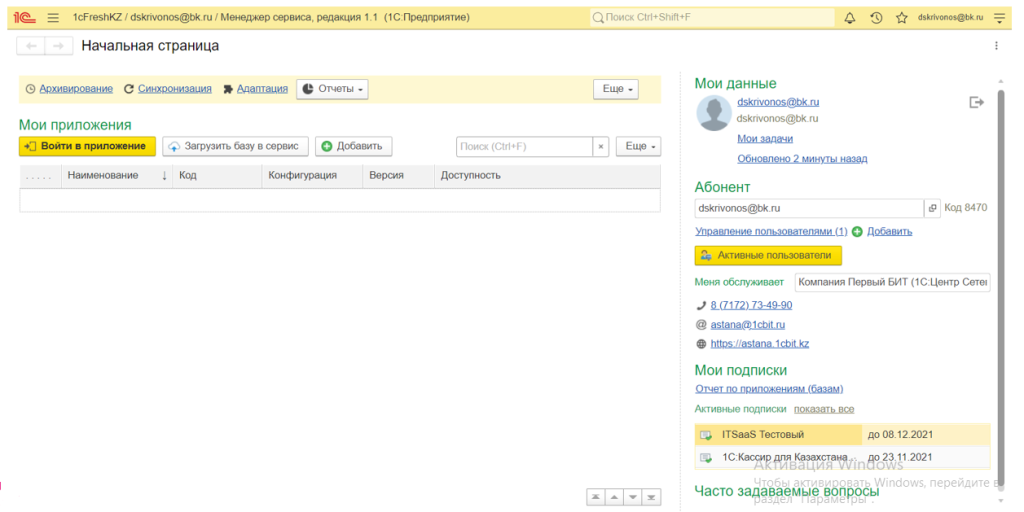Open favorites star icon
1024x512 pixels.
coord(902,18)
